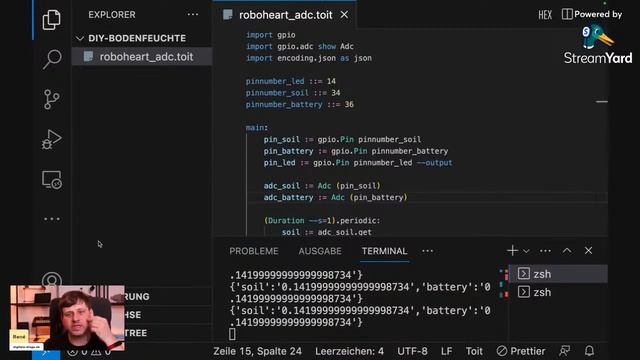Screen dimensions: 640x360
Task: Create a new terminal
Action: pos(512,251)
